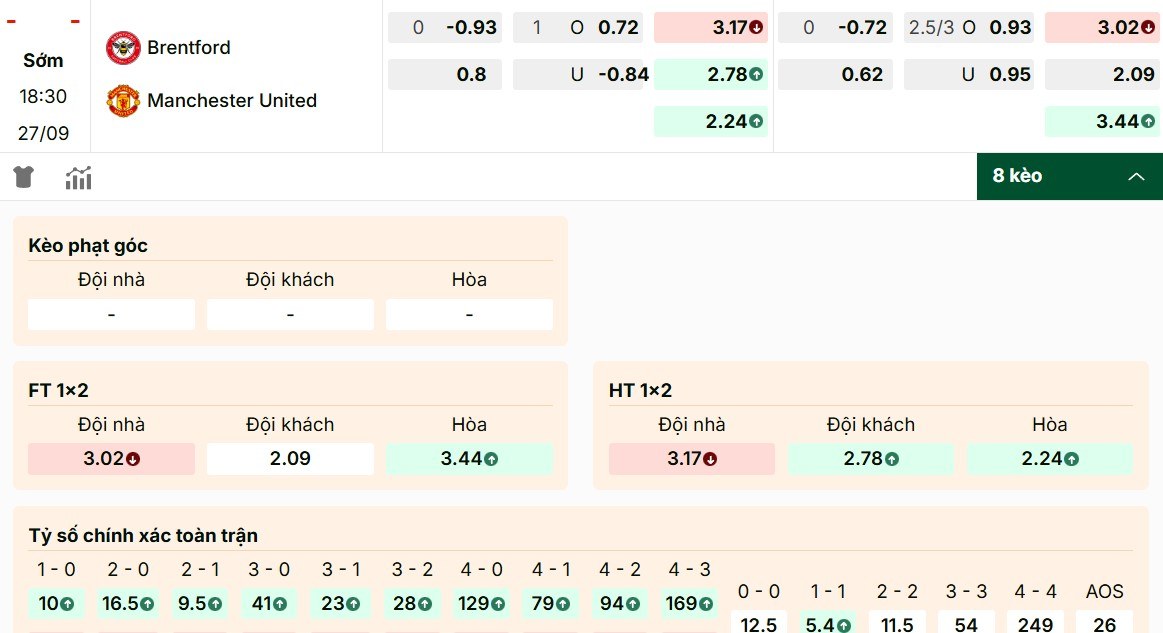Image resolution: width=1163 pixels, height=633 pixels.
Task: Select the 3.44 Hòa odds in FT 1x2
Action: click(x=469, y=458)
